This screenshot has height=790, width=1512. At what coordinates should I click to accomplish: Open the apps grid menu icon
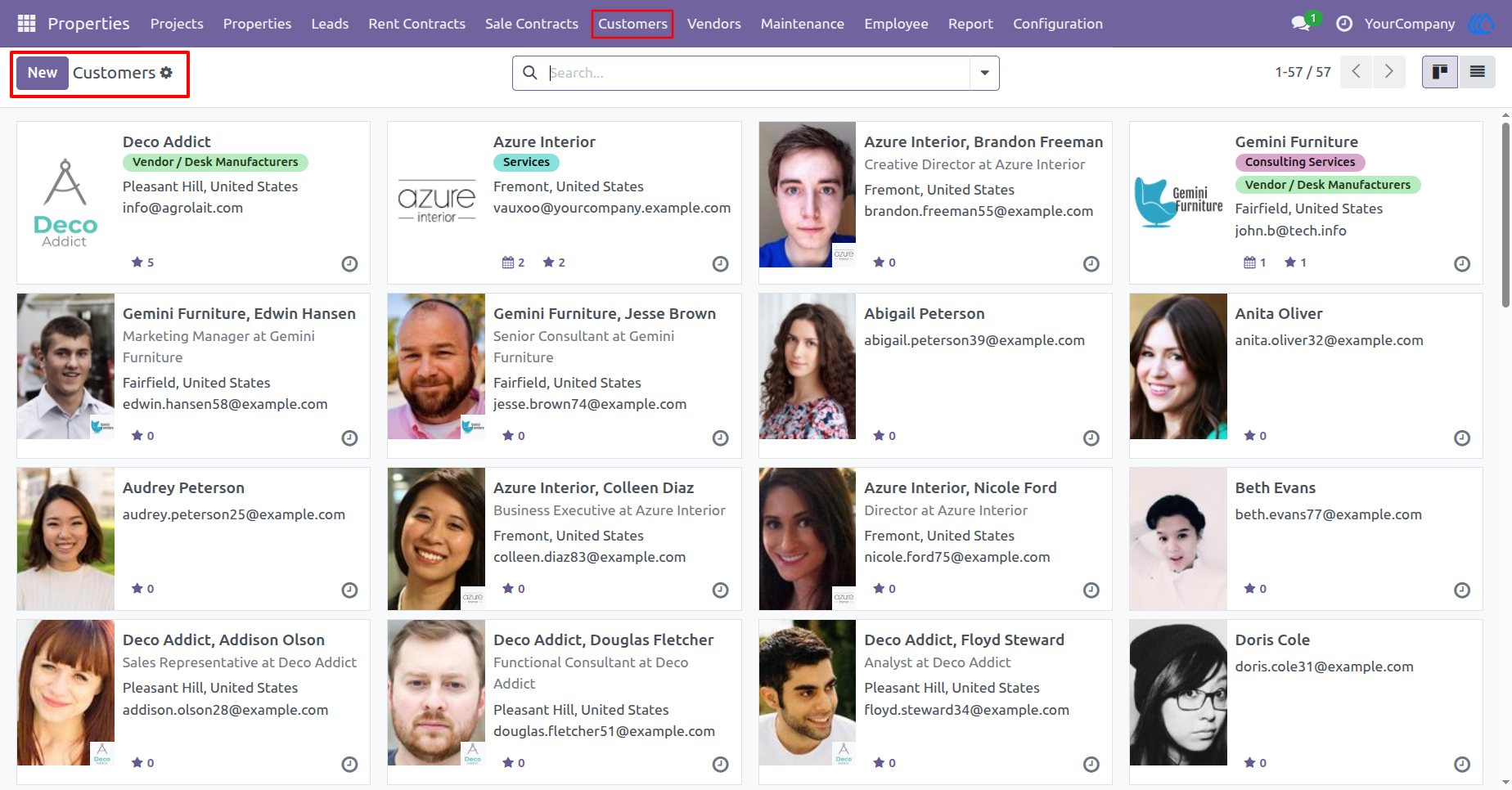(26, 24)
